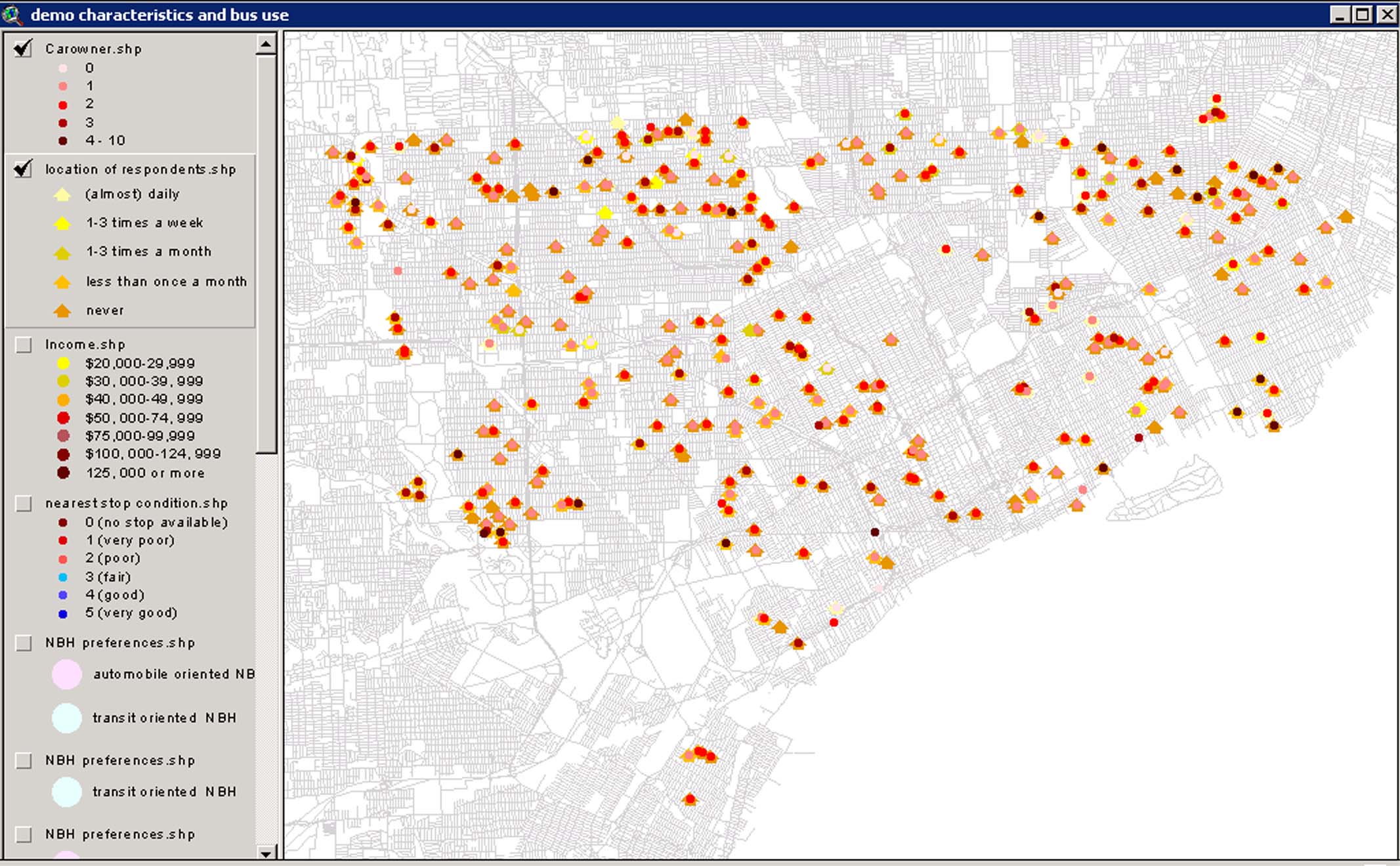The image size is (1400, 866).
Task: Uncheck location of respondents.shp layer
Action: click(24, 169)
